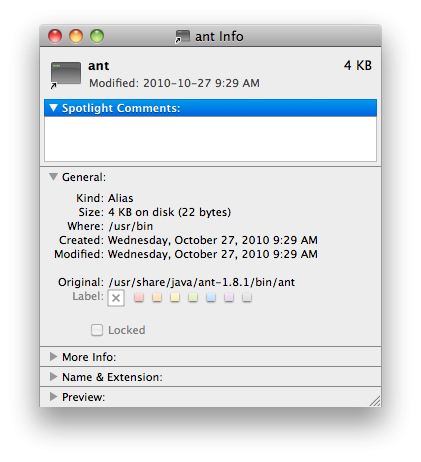Enable the Locked checkbox
Screen dimensions: 421x462
pos(97,330)
